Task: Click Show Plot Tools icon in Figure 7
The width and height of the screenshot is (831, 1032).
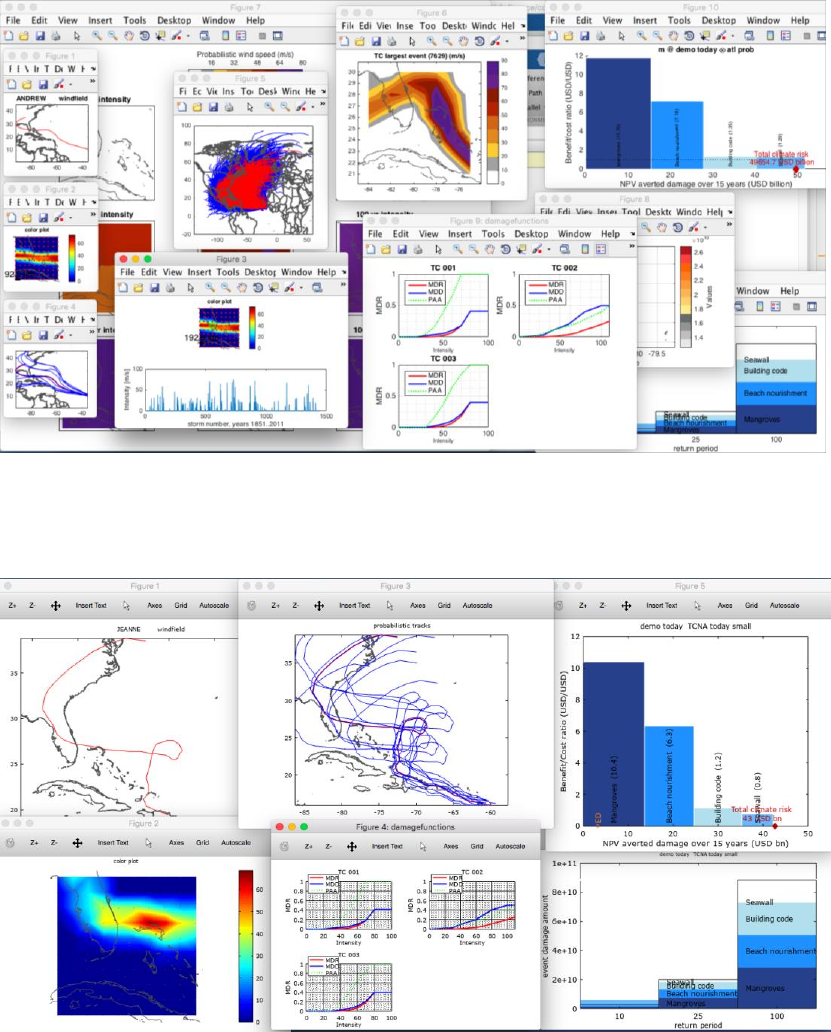Action: [x=278, y=36]
